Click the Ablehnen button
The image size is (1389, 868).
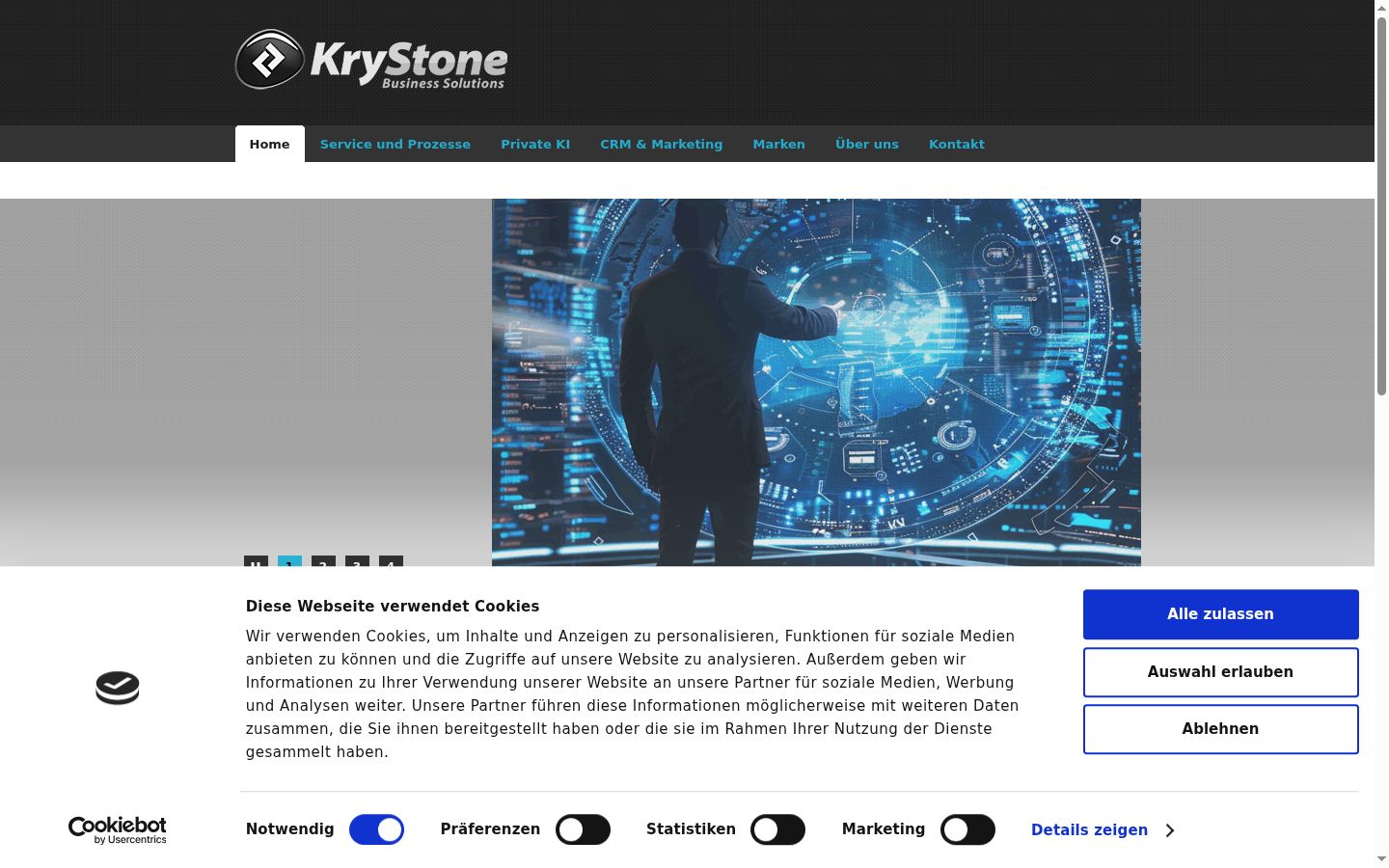[x=1221, y=729]
